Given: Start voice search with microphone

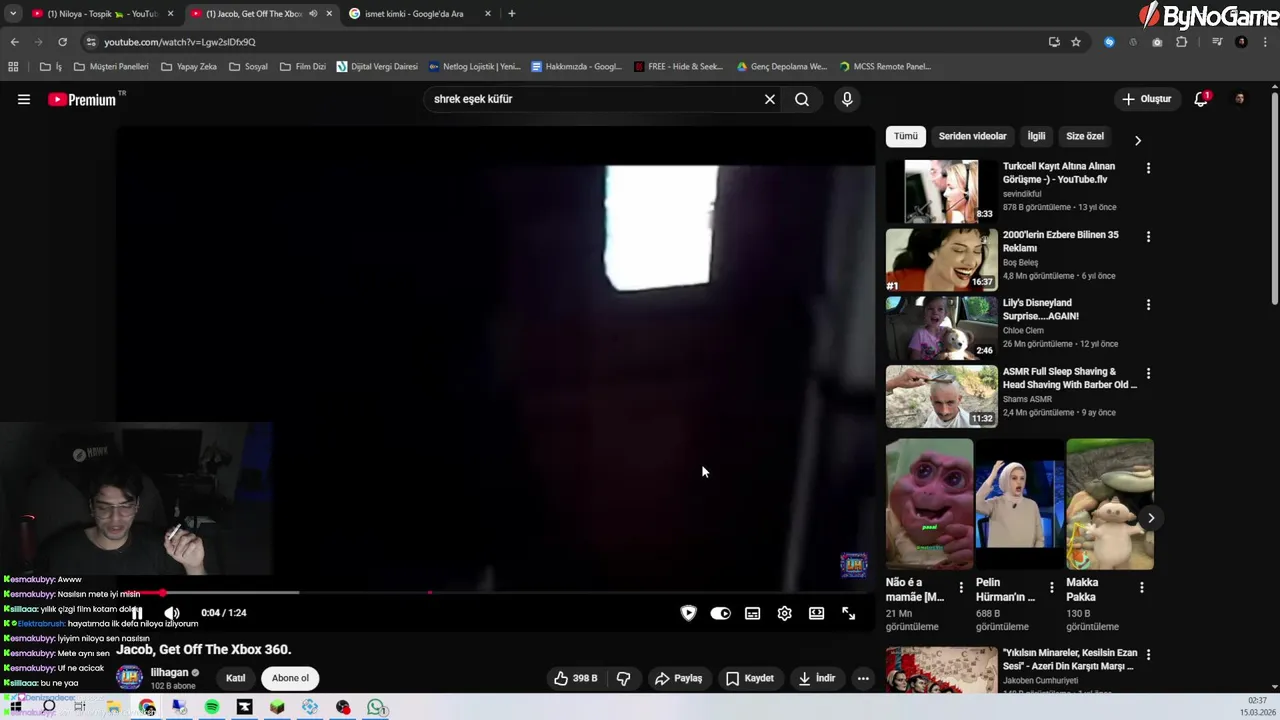Looking at the screenshot, I should tap(847, 99).
